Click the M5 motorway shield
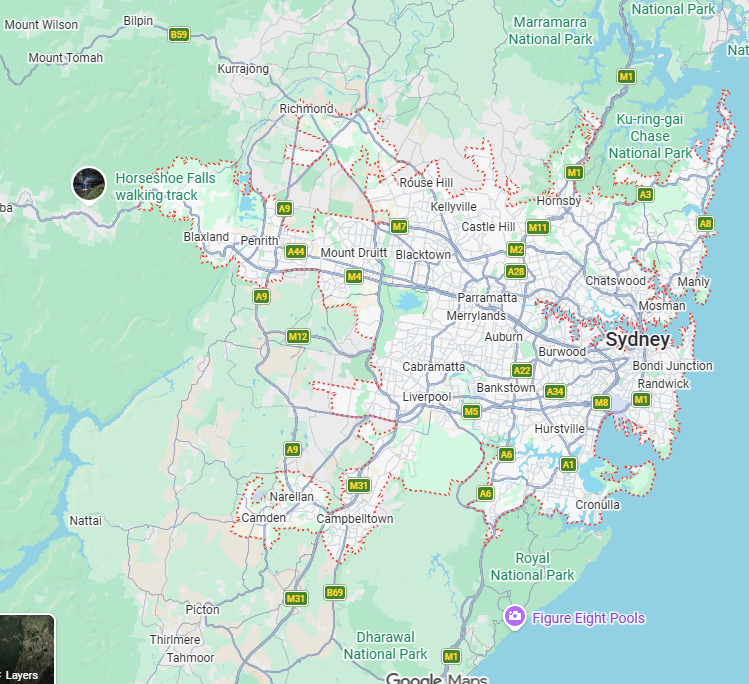 pyautogui.click(x=471, y=411)
